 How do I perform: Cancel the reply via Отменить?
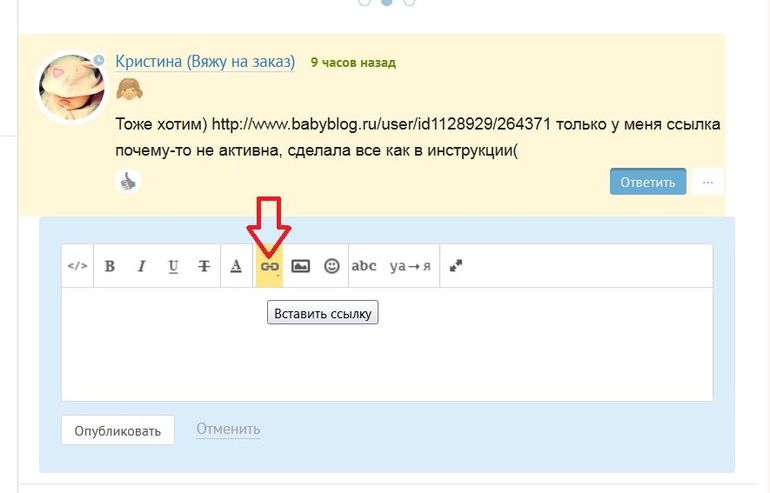[x=228, y=429]
